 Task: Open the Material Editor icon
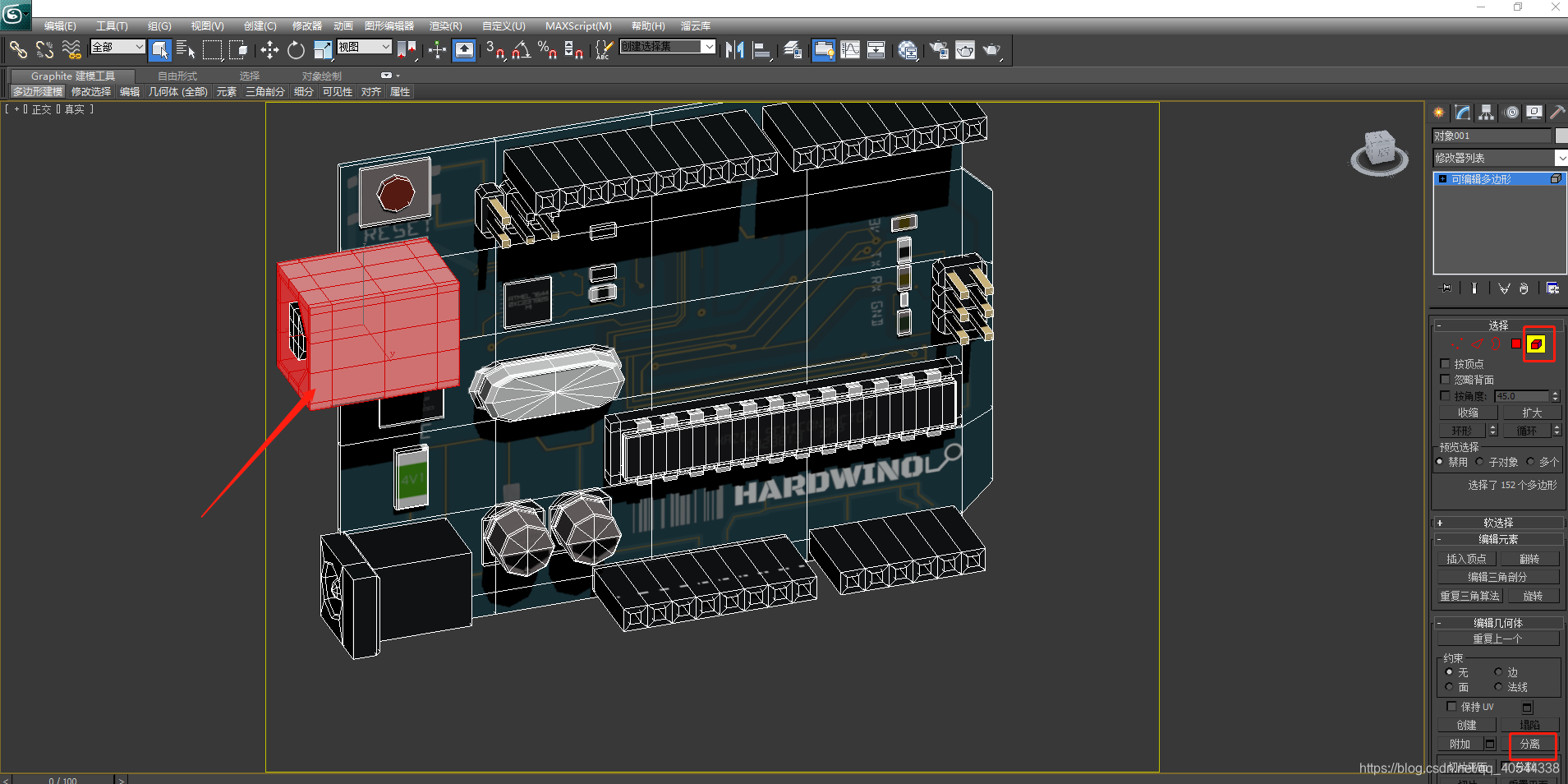(907, 50)
